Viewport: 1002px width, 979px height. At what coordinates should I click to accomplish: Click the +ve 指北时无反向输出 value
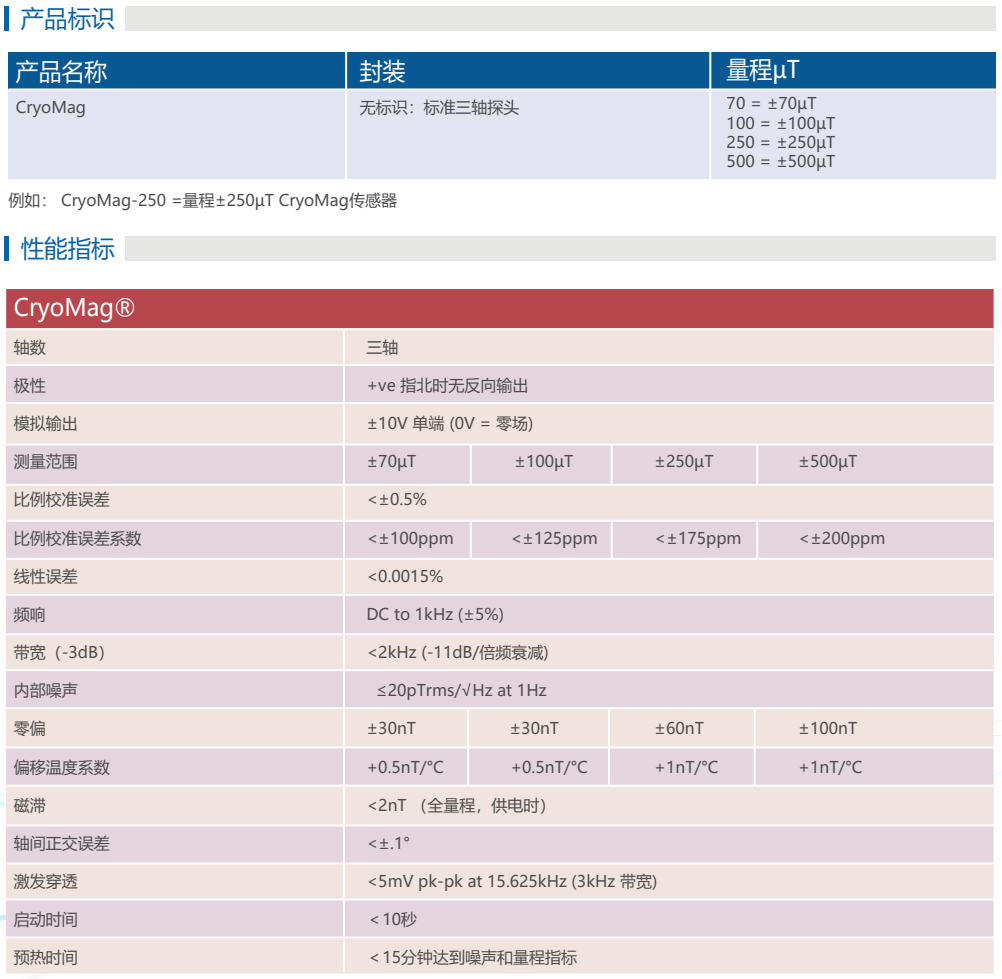(447, 386)
